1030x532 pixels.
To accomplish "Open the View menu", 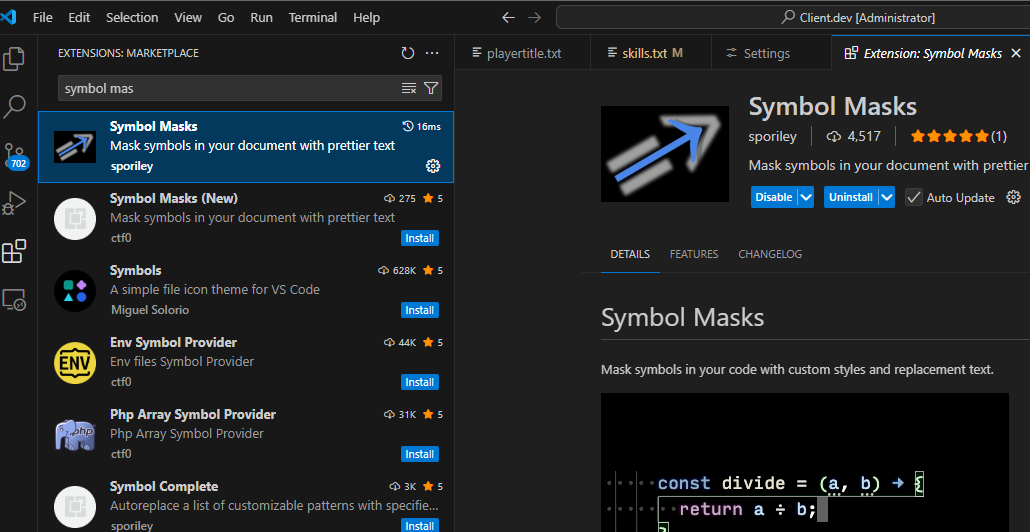I will click(188, 18).
